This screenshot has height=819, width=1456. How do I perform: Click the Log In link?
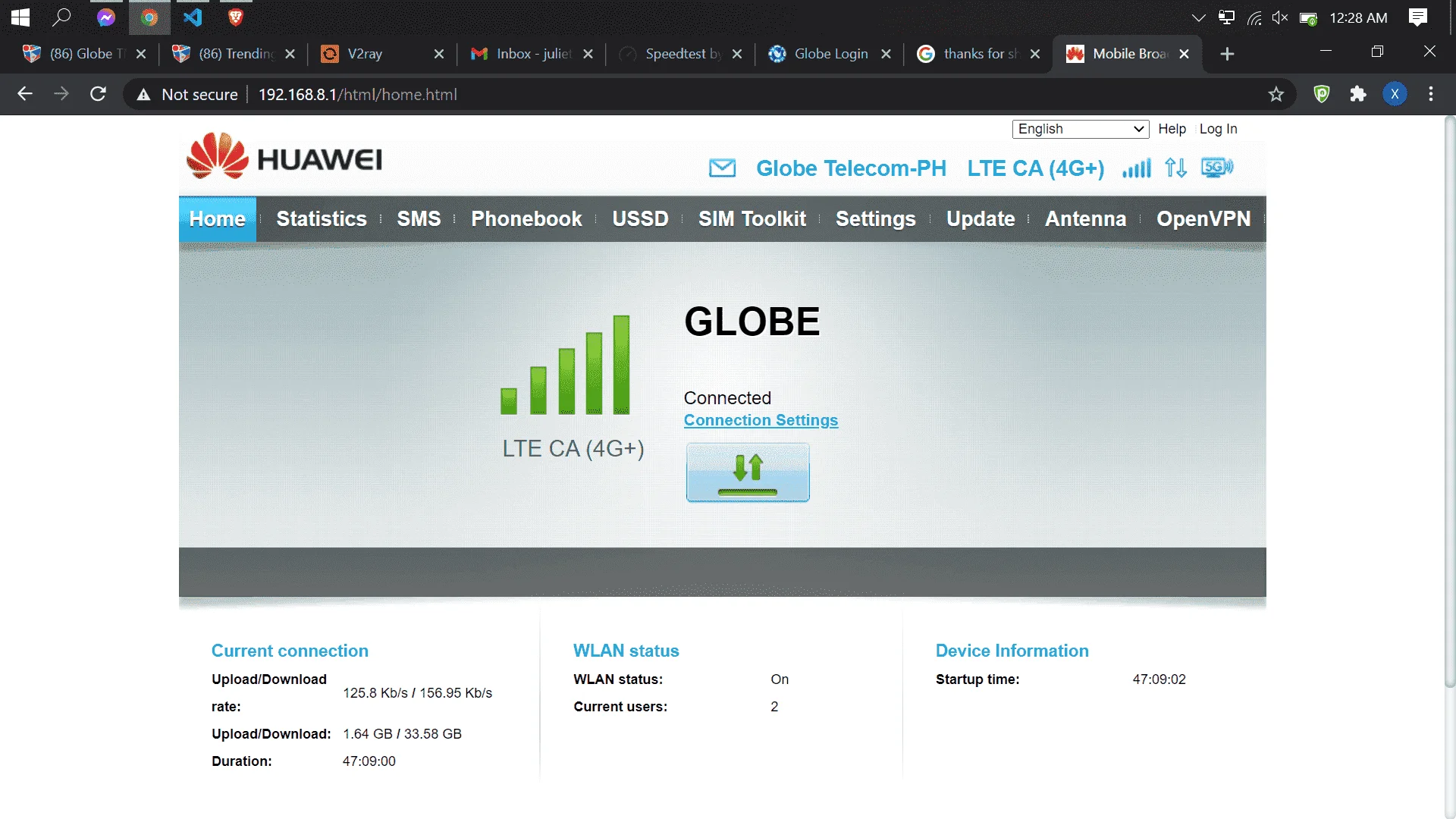pyautogui.click(x=1218, y=129)
